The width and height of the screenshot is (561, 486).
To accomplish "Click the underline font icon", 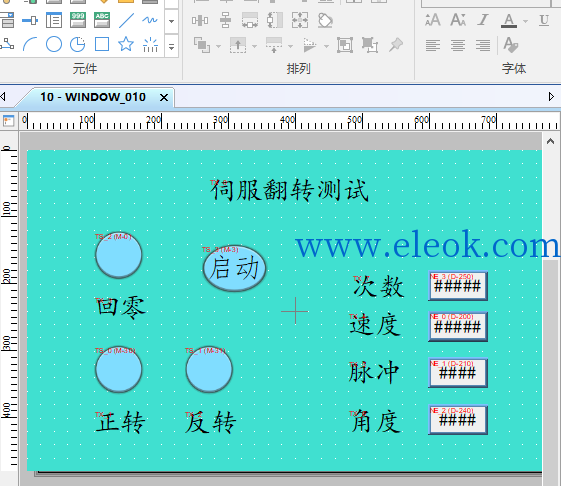I will click(544, 20).
